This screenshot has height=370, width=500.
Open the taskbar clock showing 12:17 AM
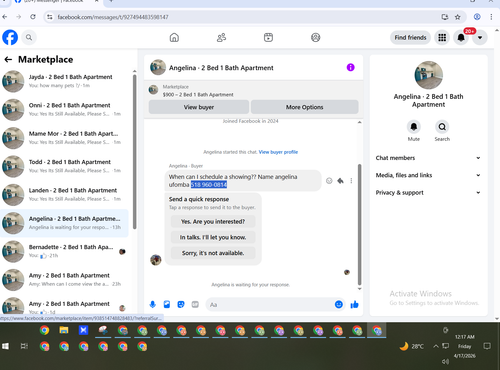(x=465, y=346)
